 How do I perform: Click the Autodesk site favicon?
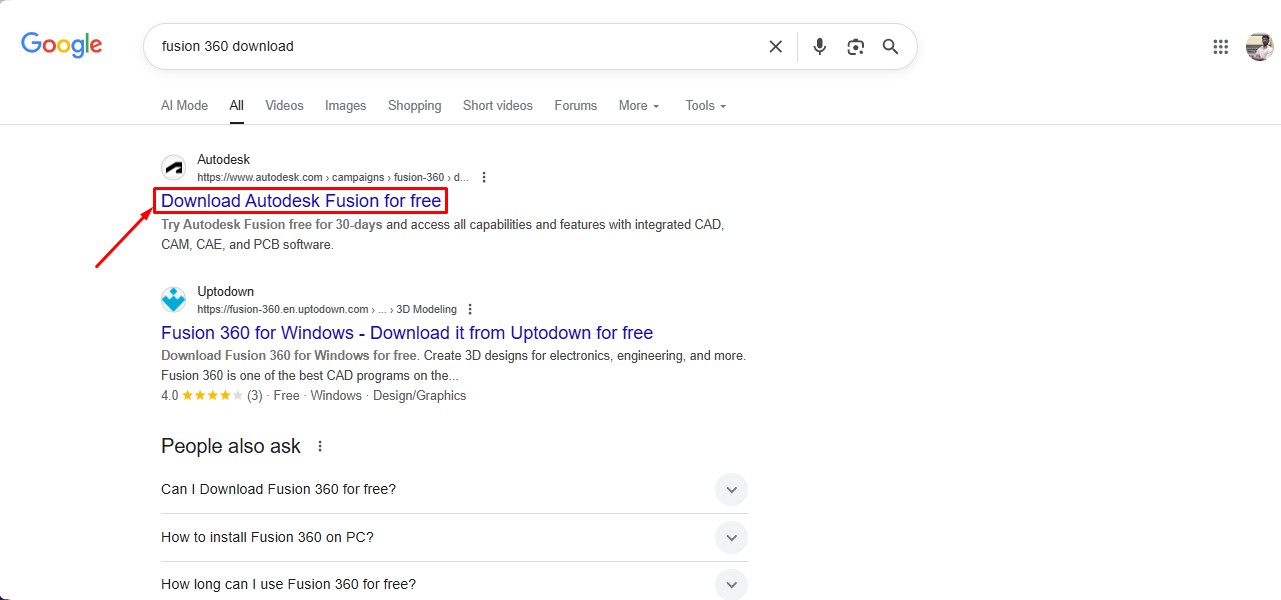(174, 168)
